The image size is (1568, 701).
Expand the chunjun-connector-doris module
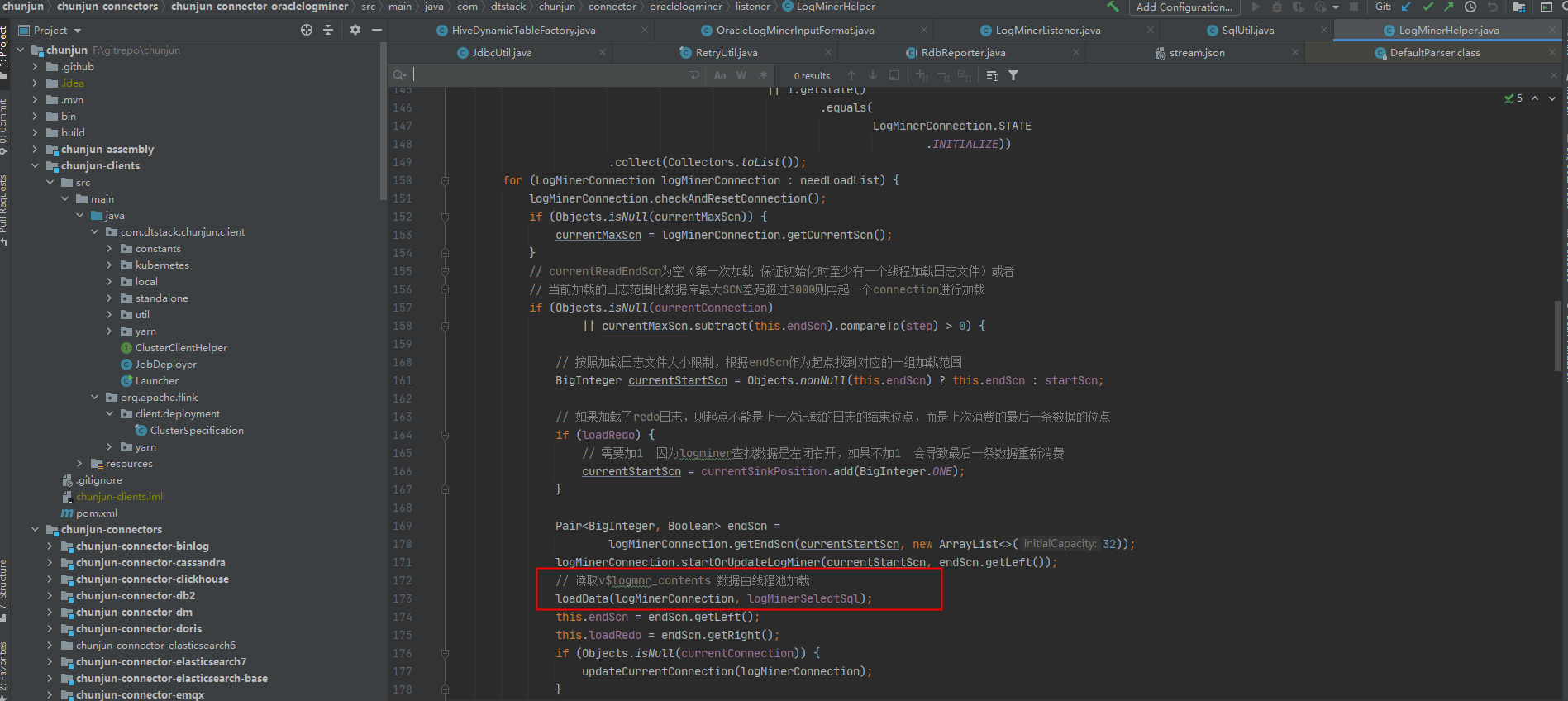(50, 629)
